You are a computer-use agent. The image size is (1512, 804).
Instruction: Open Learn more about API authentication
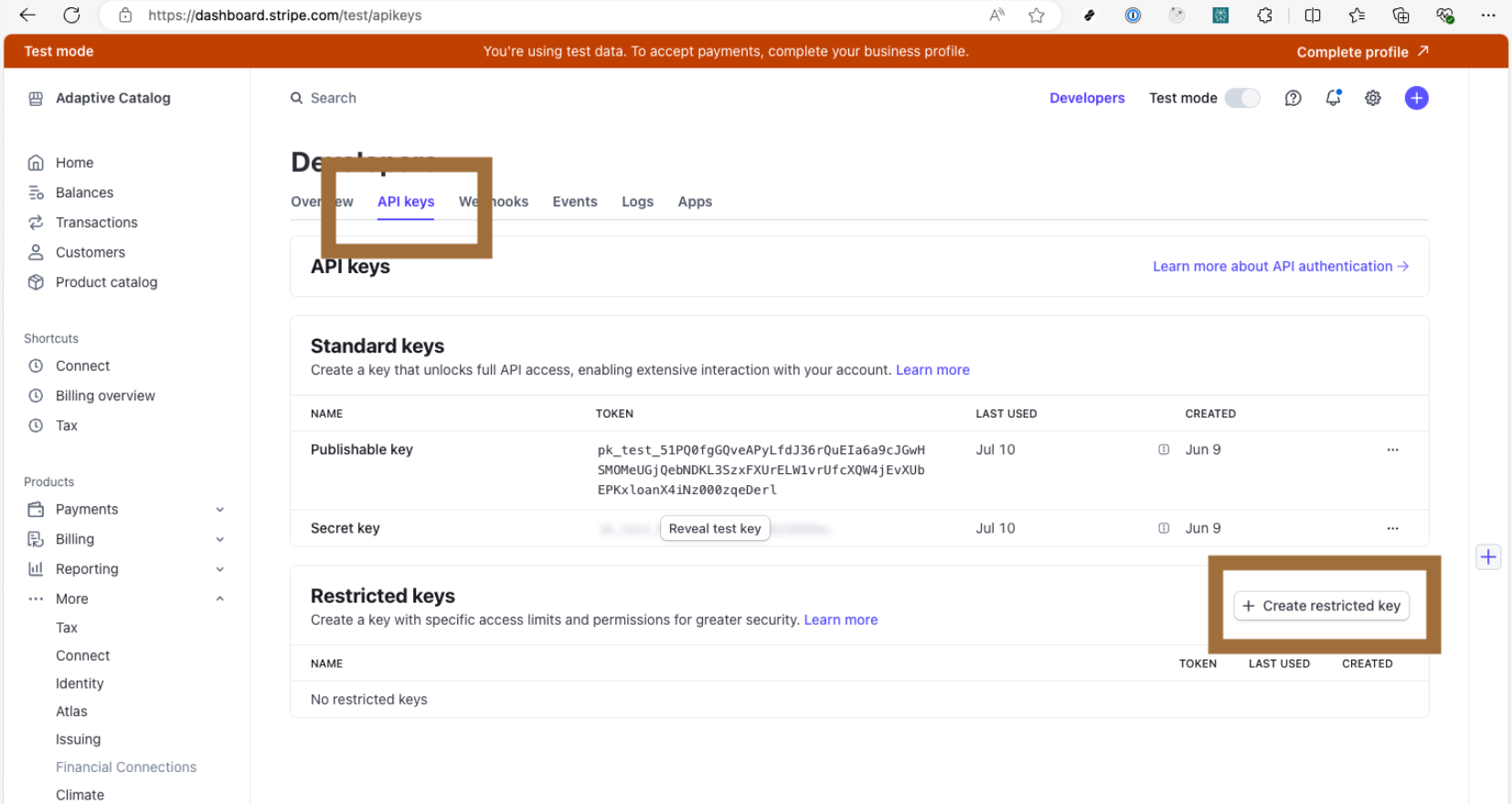click(x=1280, y=267)
